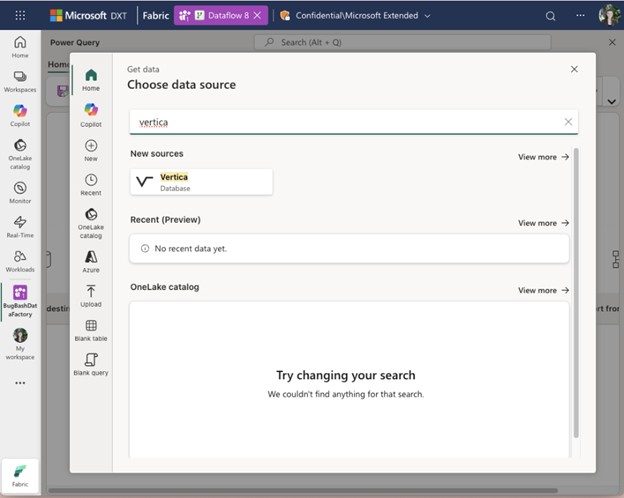This screenshot has width=624, height=498.
Task: Open Copilot in the dialog sidebar
Action: click(x=91, y=114)
